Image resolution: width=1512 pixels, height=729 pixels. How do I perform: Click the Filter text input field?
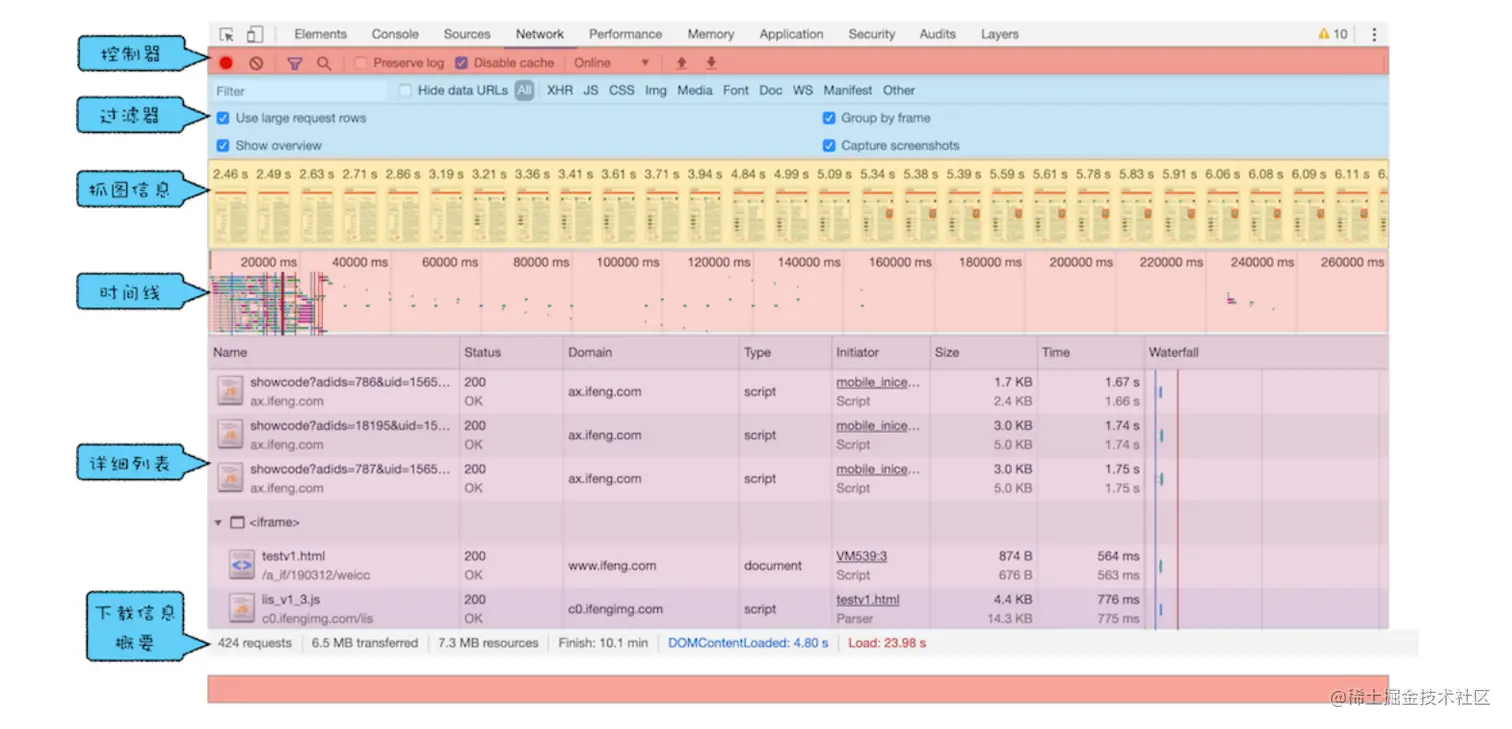pos(299,90)
